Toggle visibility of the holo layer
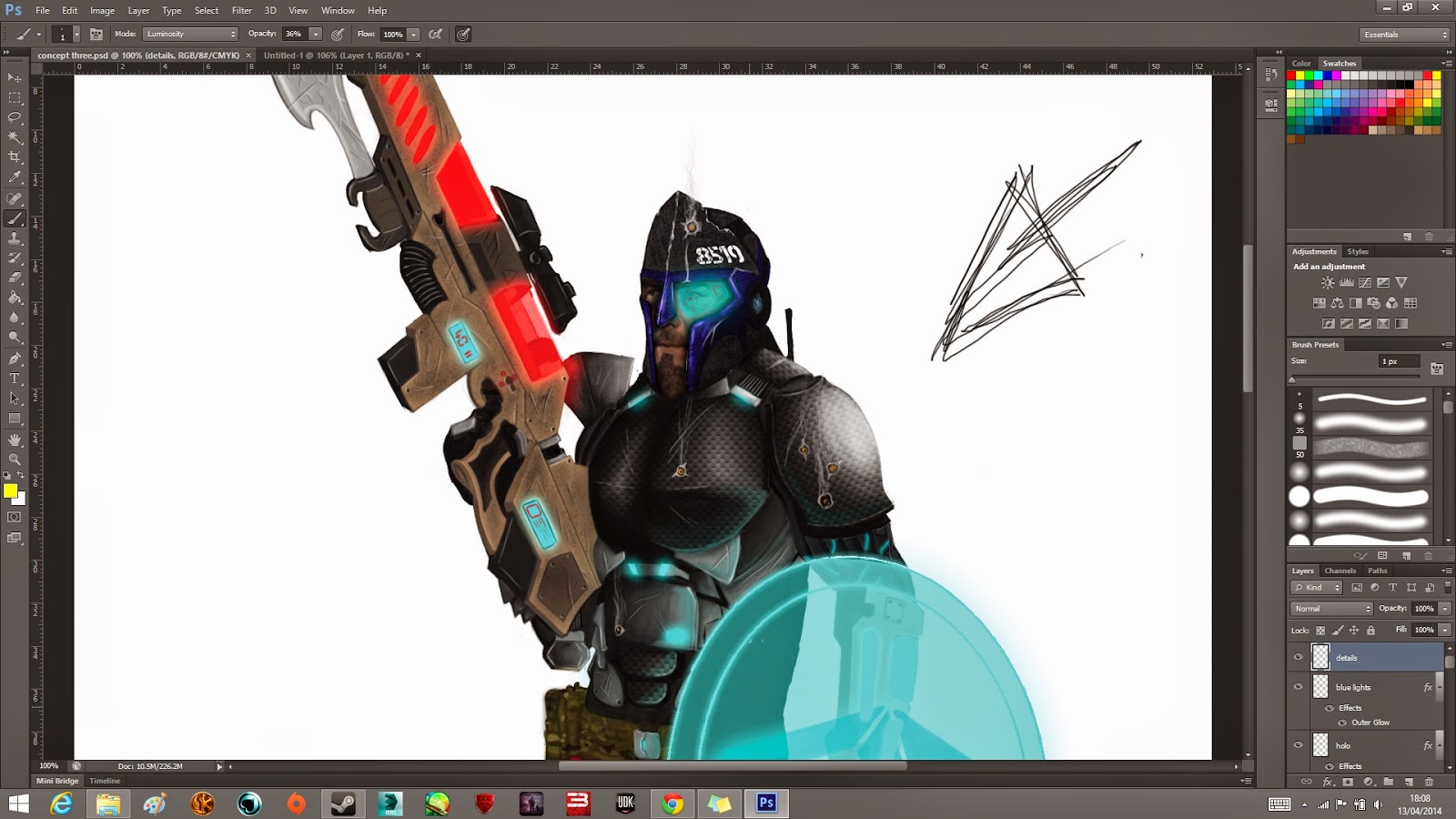 [1299, 745]
